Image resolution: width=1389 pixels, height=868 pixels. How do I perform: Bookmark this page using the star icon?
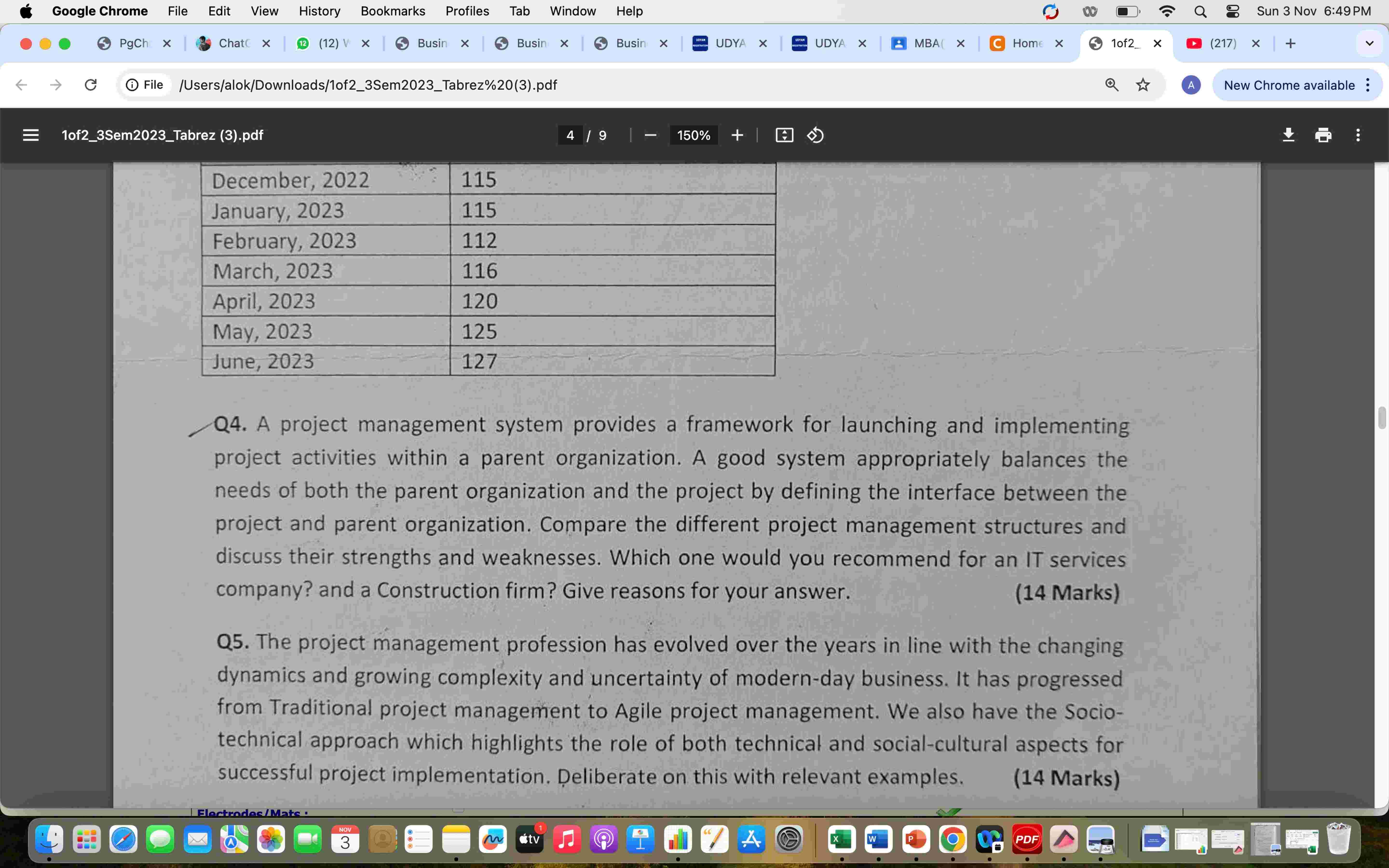(1143, 84)
